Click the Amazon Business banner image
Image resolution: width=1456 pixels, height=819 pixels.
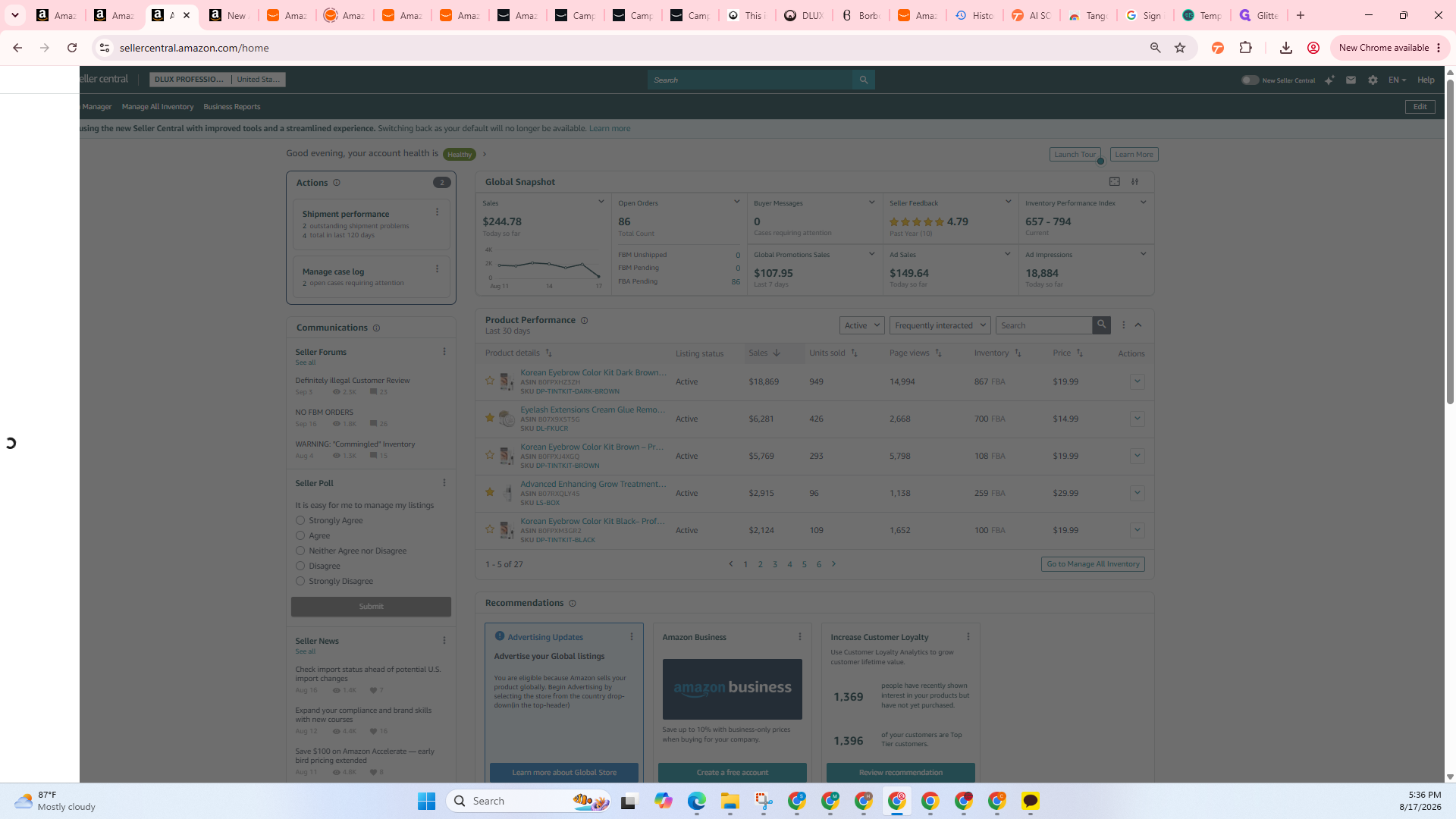tap(733, 689)
